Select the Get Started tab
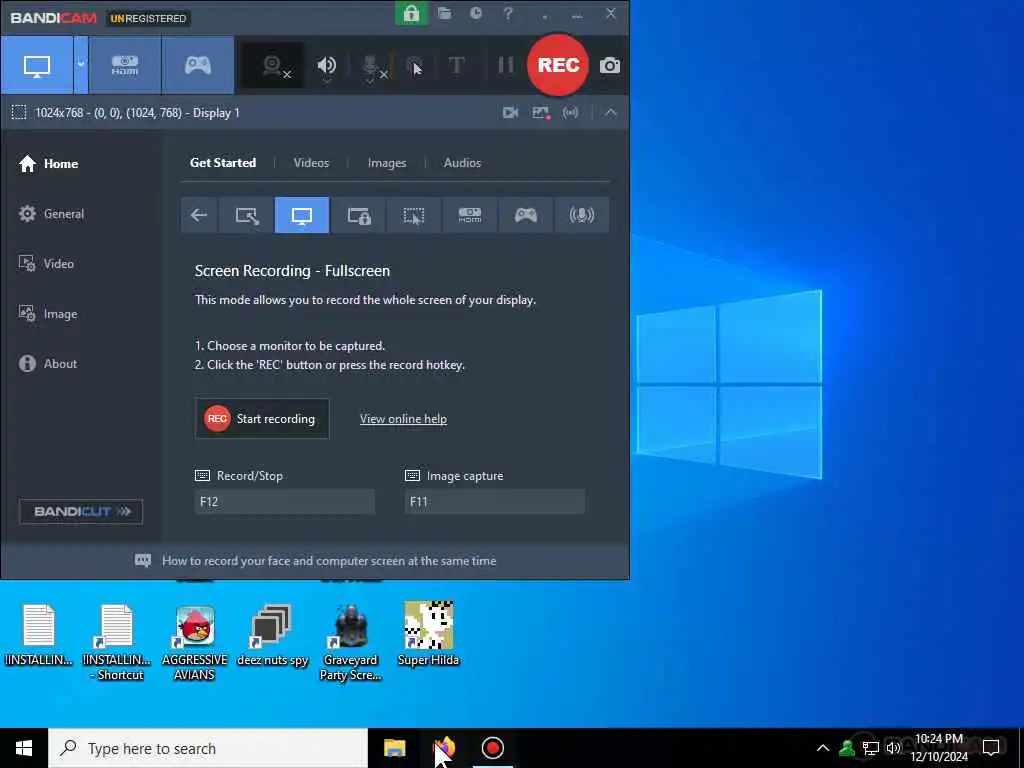 click(223, 163)
